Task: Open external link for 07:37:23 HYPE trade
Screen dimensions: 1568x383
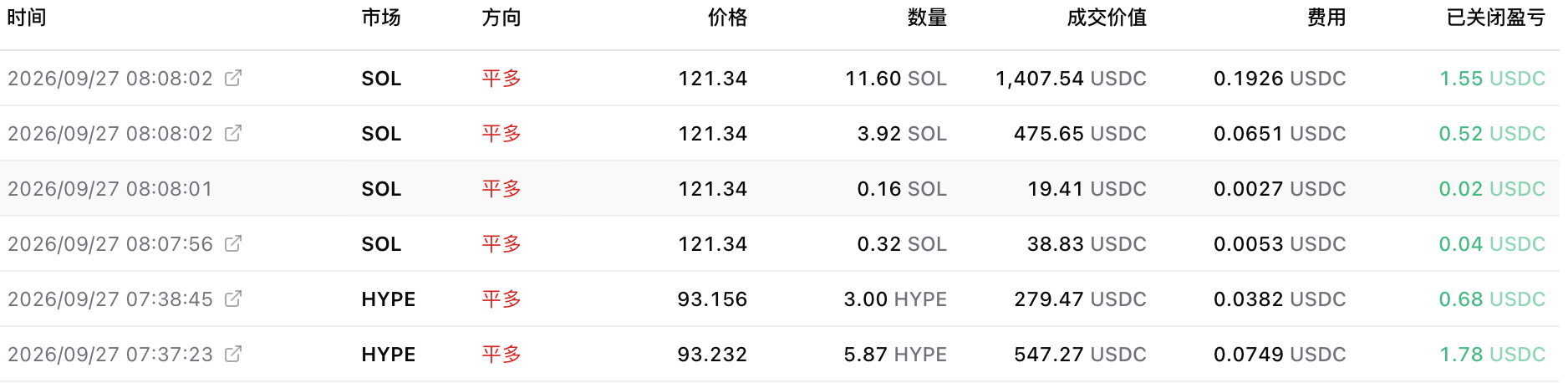Action: pyautogui.click(x=233, y=354)
